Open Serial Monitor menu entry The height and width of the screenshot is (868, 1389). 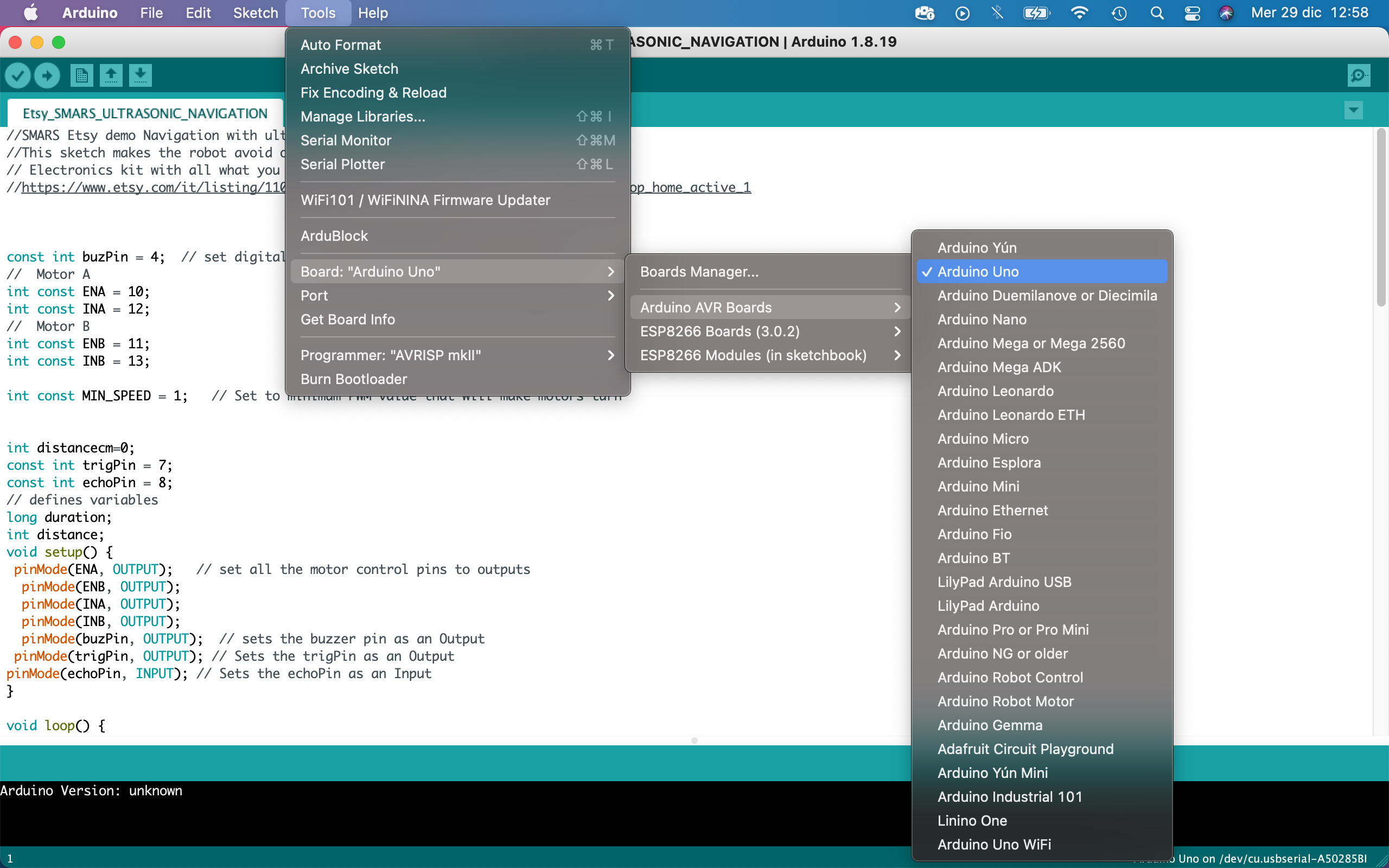(x=457, y=140)
